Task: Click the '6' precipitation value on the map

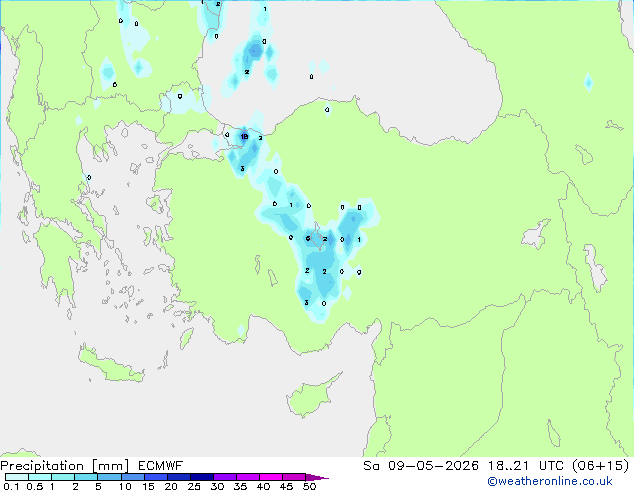Action: point(308,239)
